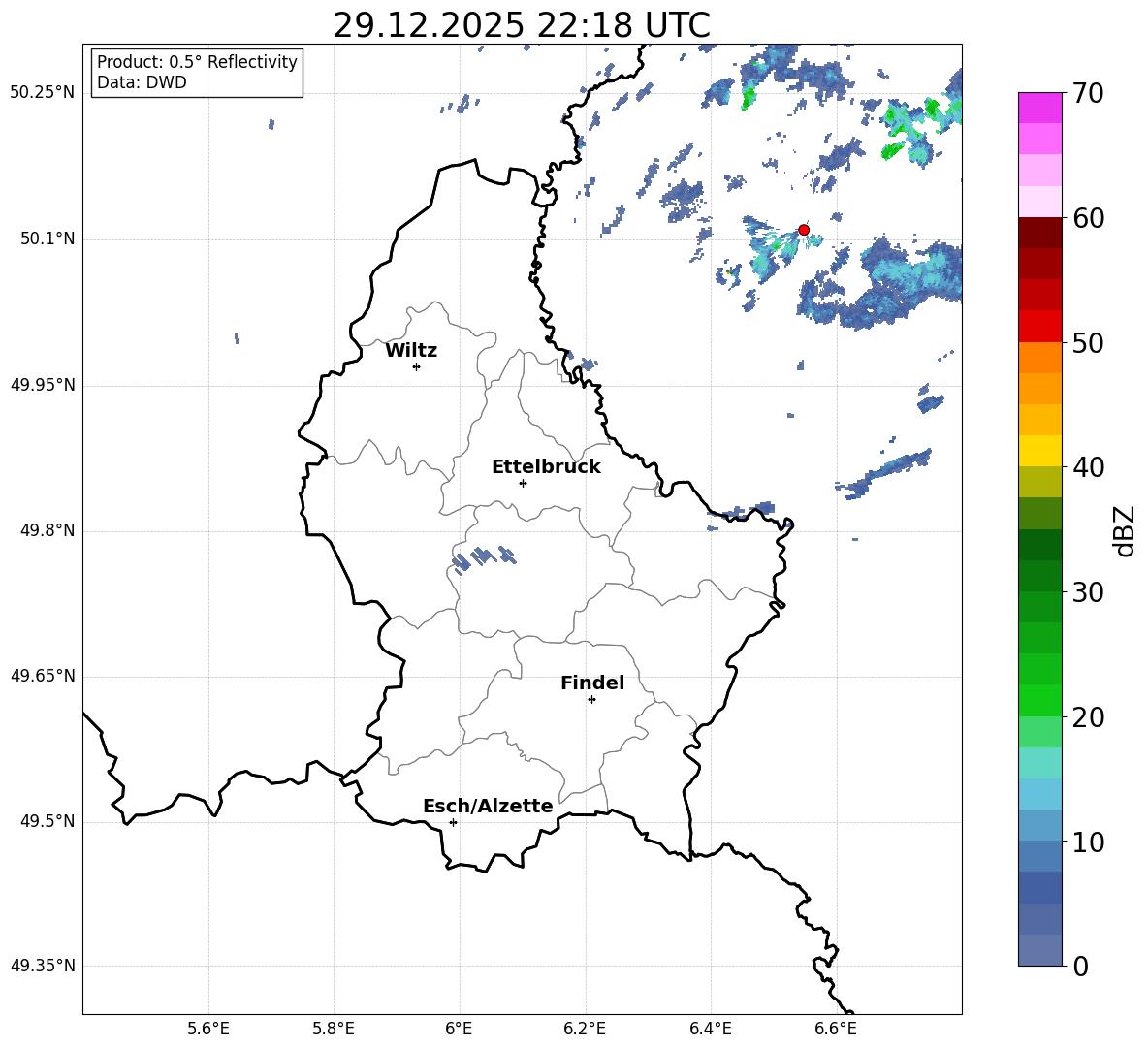Screen dimensions: 1148x1048
Task: Click the 60 tick on the colorbar
Action: pos(1087,218)
